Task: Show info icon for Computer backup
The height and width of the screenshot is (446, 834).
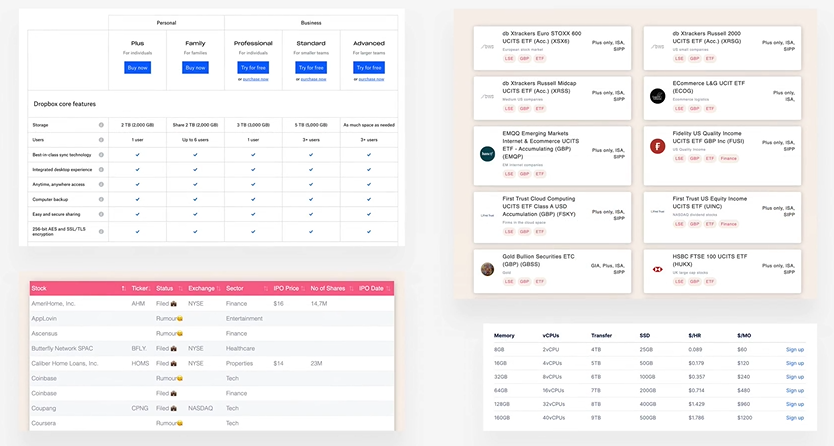Action: tap(101, 199)
